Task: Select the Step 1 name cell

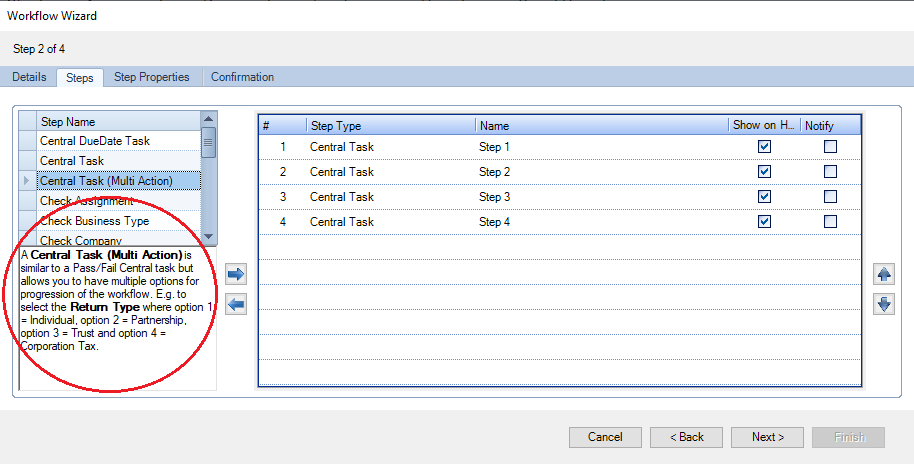Action: pos(602,147)
